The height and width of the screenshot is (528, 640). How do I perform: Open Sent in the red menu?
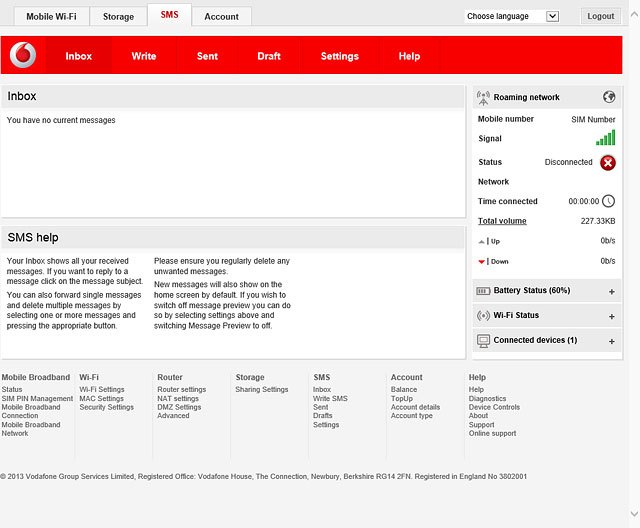(x=207, y=56)
